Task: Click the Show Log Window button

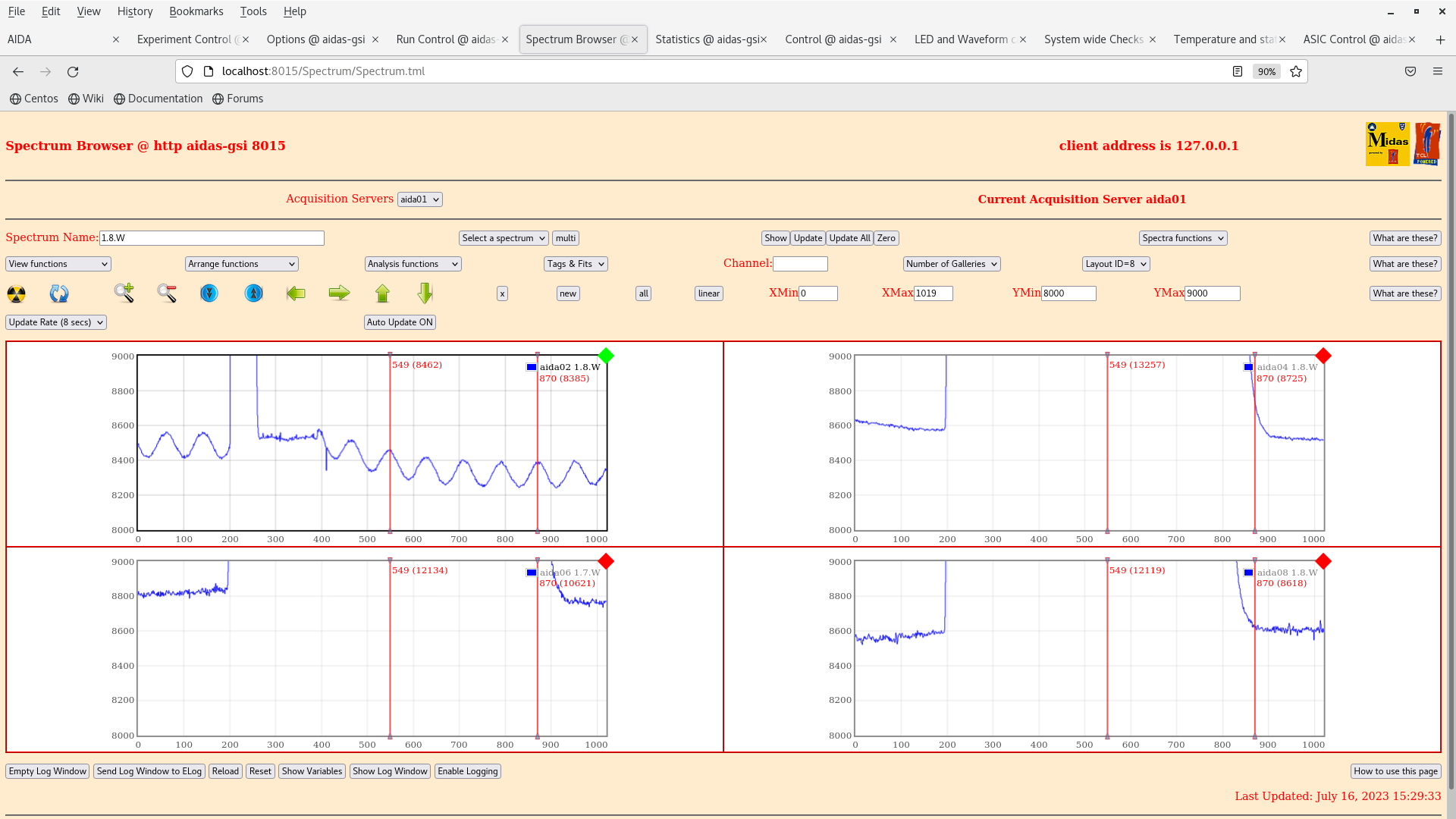Action: [390, 771]
